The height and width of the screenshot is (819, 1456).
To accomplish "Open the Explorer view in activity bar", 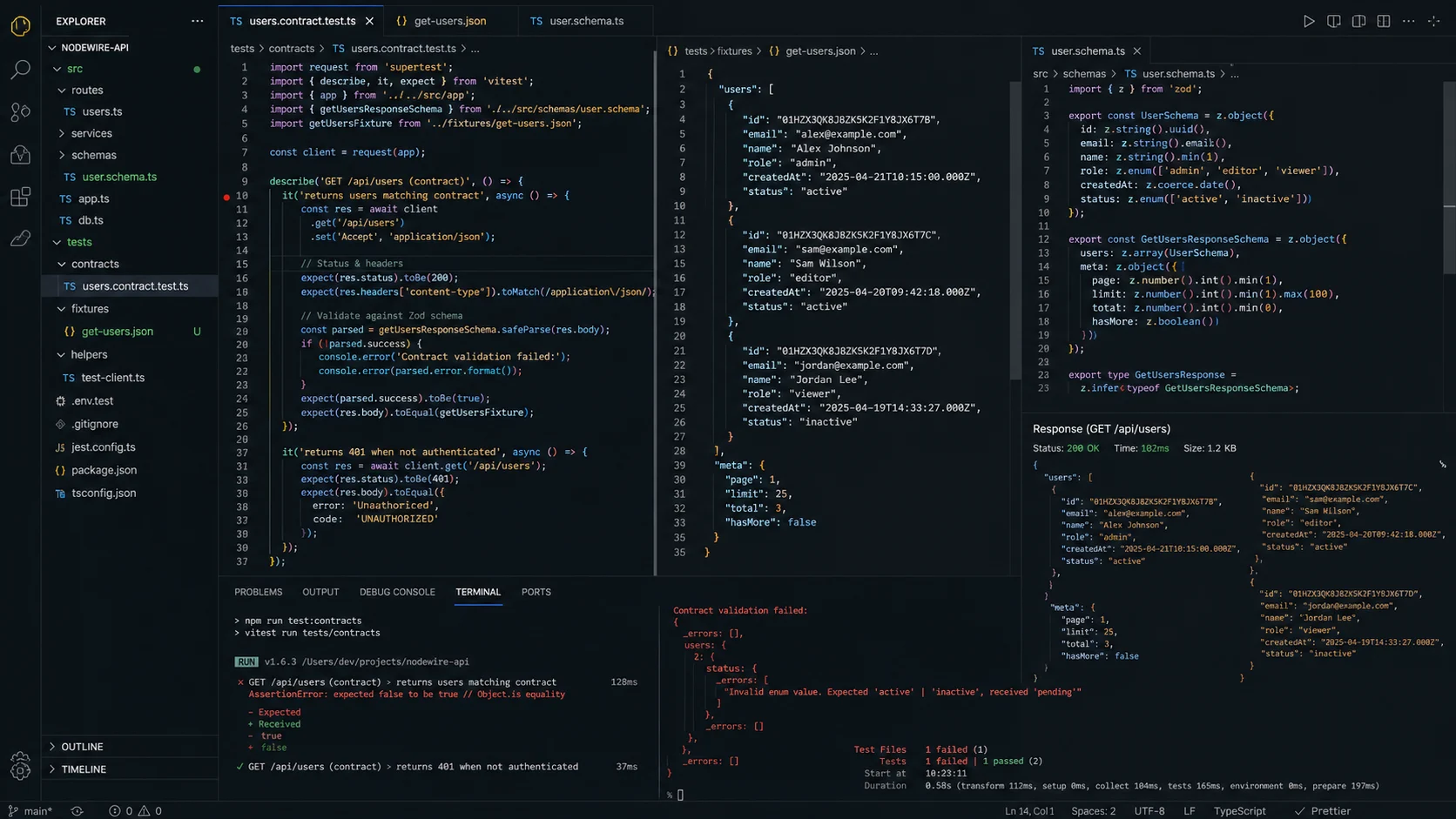I will point(20,26).
